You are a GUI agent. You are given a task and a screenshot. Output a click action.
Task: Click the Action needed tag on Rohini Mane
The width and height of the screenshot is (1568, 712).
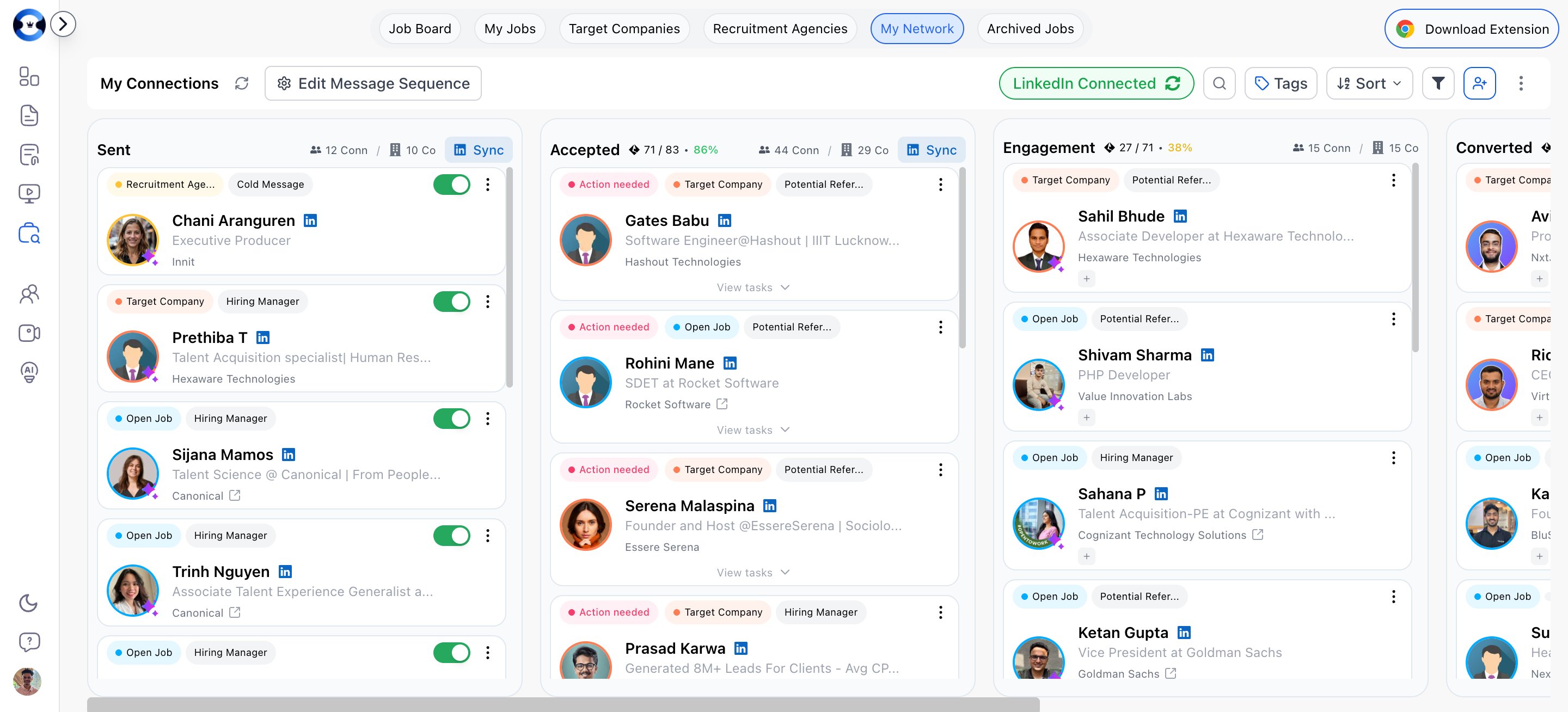coord(609,327)
